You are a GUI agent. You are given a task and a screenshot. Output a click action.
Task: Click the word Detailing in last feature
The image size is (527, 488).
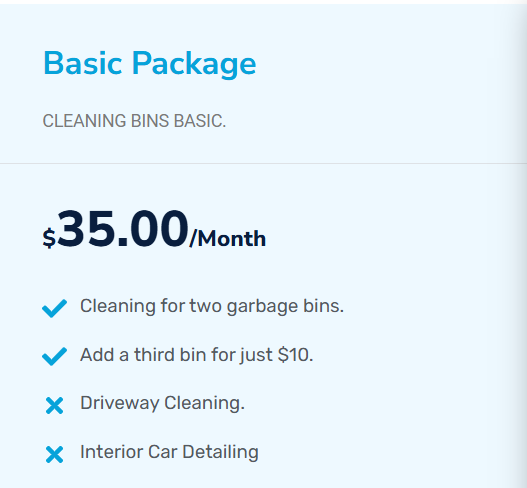[220, 452]
